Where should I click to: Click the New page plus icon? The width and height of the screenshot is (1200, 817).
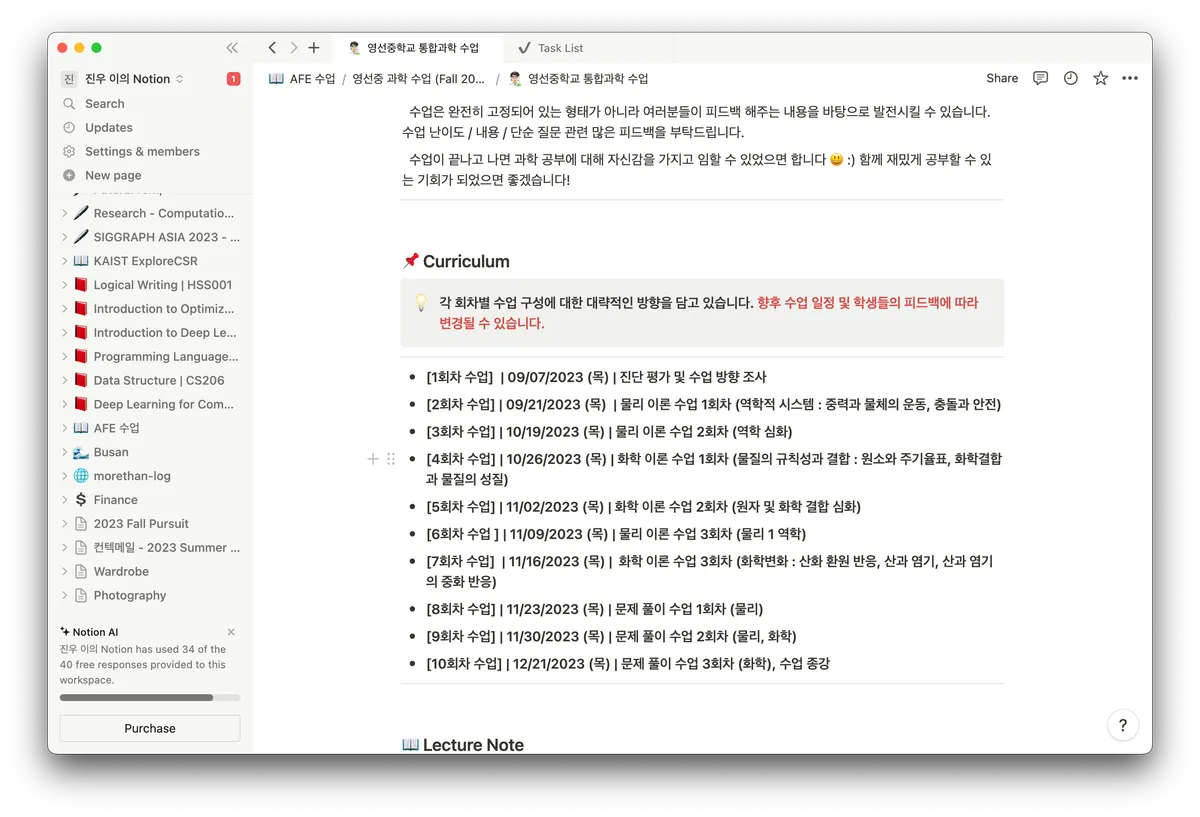click(69, 176)
